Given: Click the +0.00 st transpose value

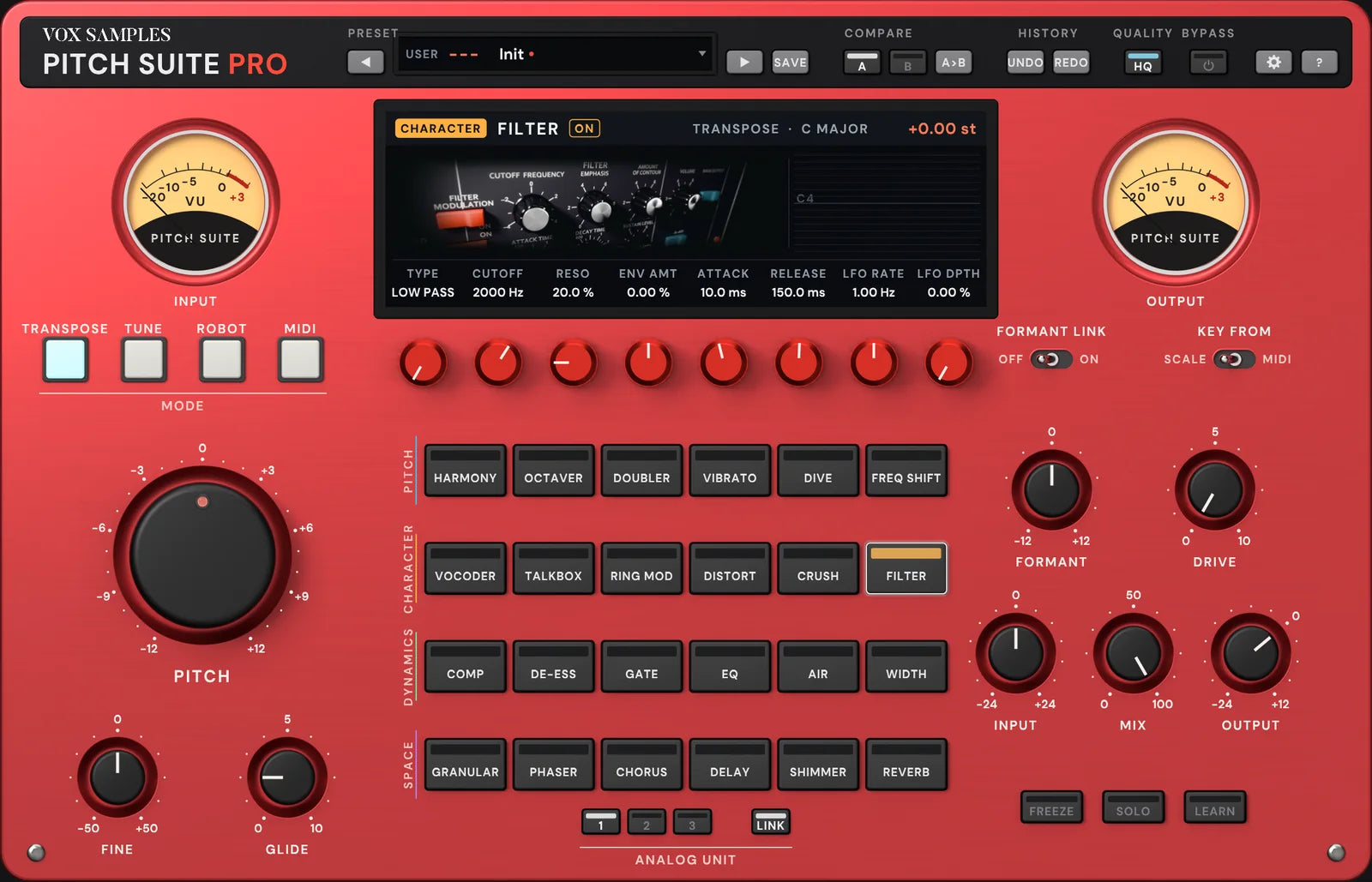Looking at the screenshot, I should click(942, 129).
